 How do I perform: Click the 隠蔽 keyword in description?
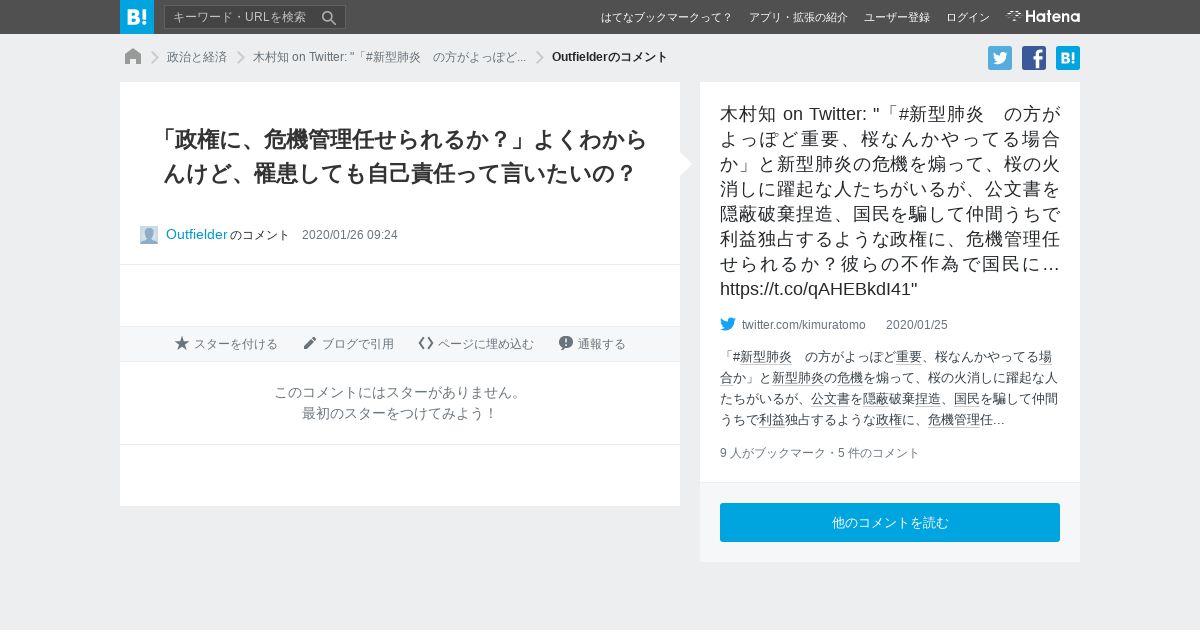876,399
